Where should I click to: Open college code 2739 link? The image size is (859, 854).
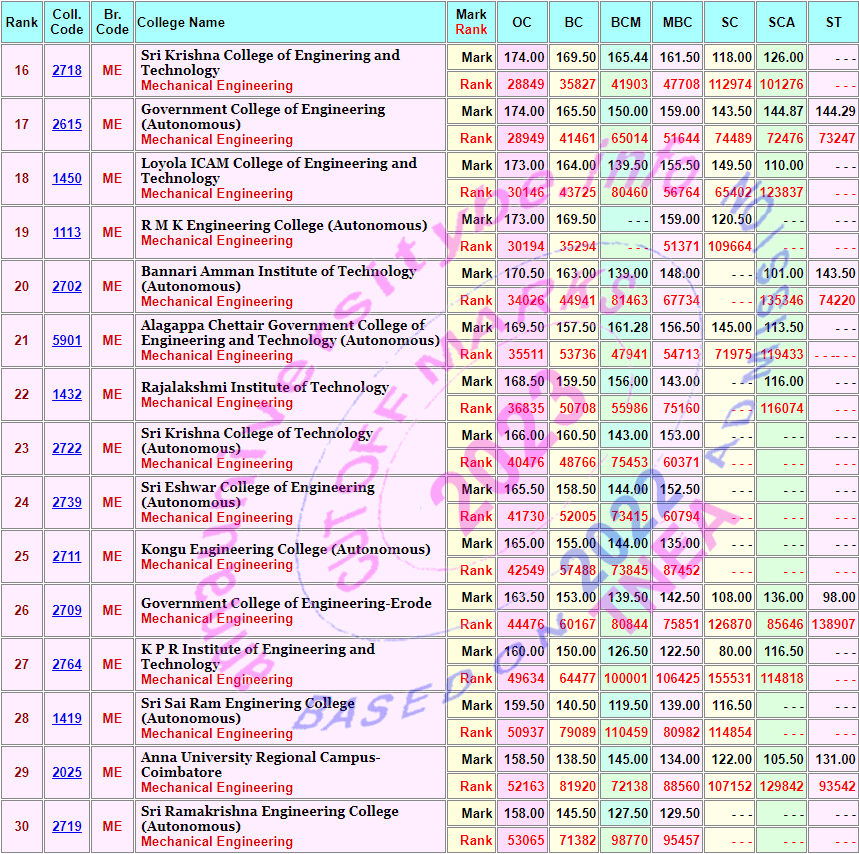pos(67,502)
